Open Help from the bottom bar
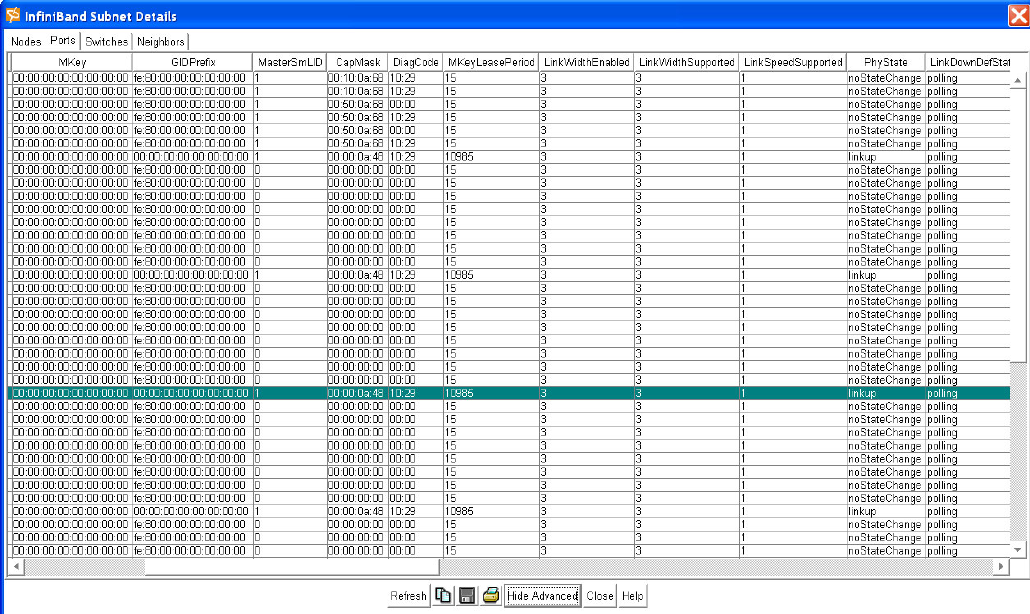 click(633, 596)
